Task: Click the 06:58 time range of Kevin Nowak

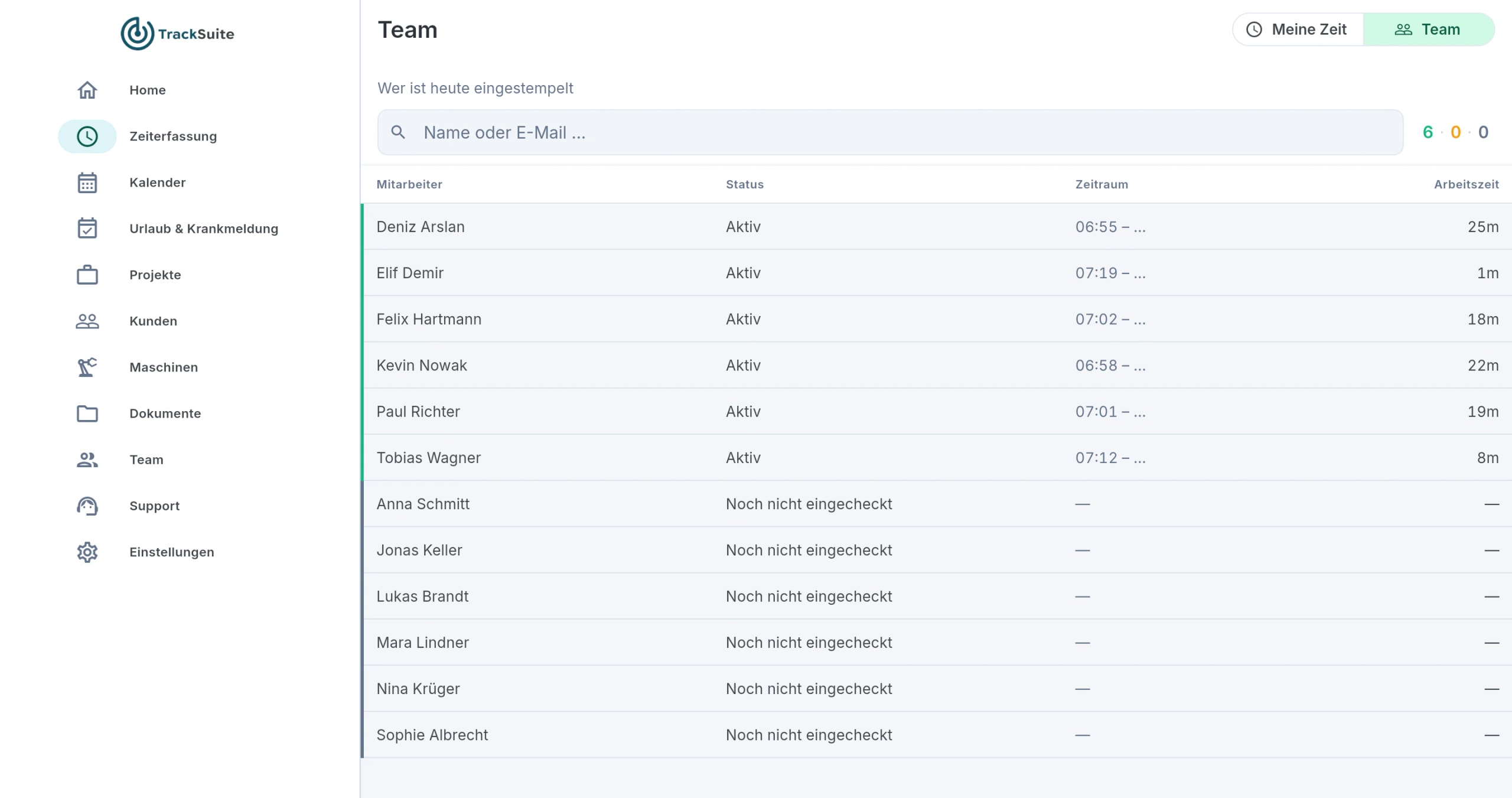Action: coord(1110,366)
